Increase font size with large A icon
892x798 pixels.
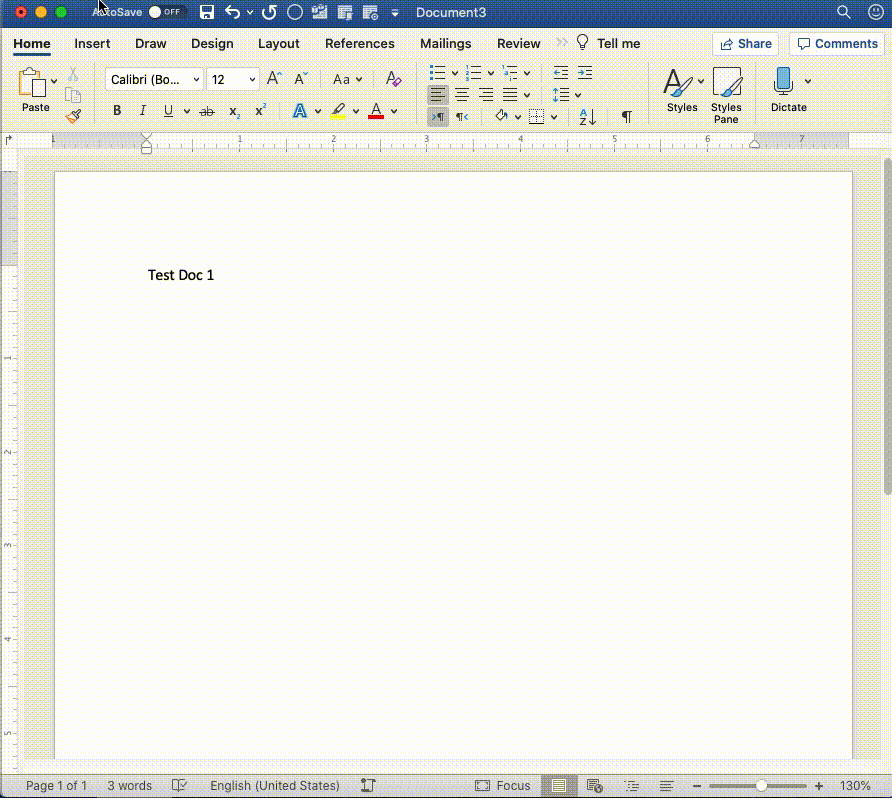(x=274, y=79)
